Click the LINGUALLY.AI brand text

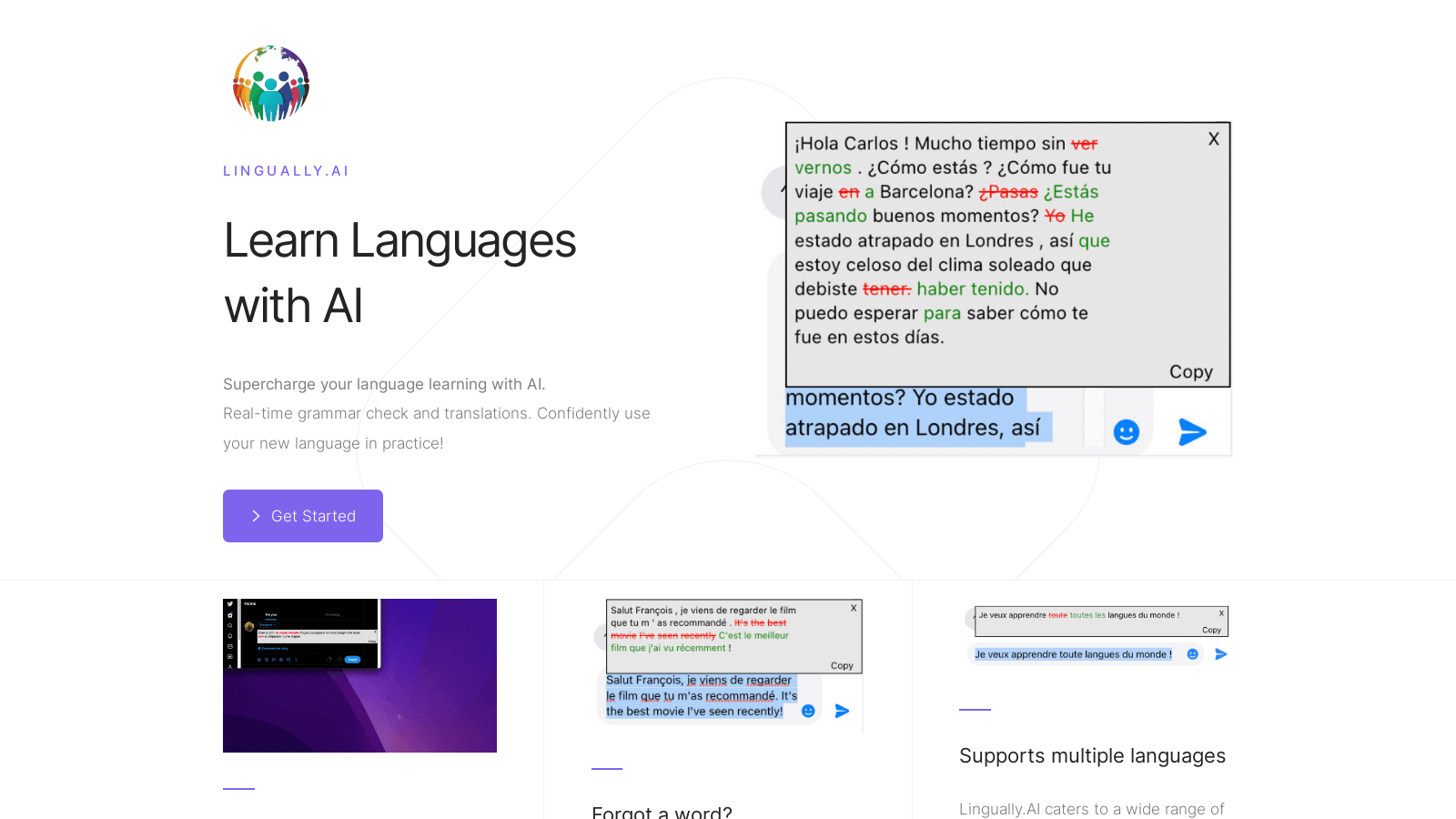click(x=287, y=171)
